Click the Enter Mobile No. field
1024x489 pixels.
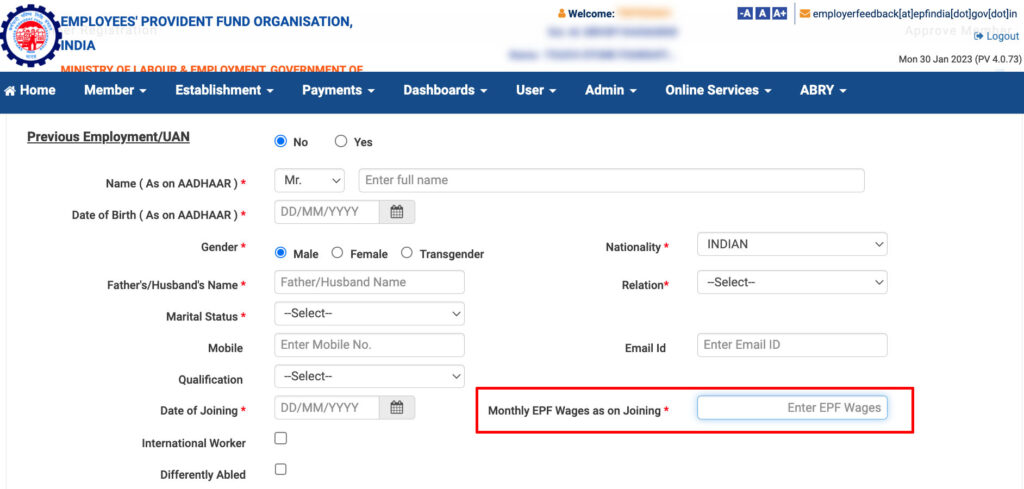[370, 345]
